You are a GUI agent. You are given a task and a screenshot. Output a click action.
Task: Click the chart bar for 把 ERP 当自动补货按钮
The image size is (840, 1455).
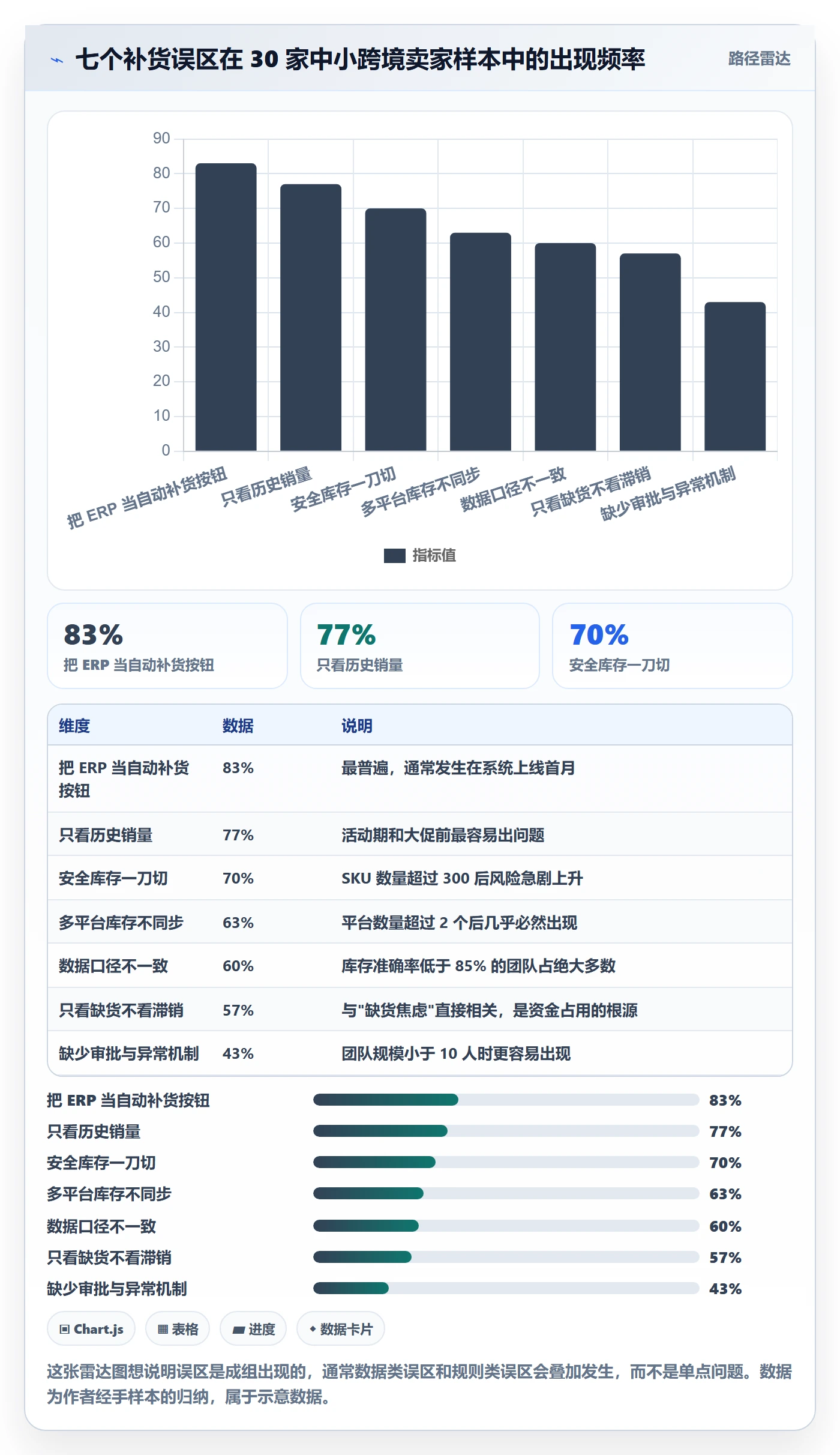point(226,307)
